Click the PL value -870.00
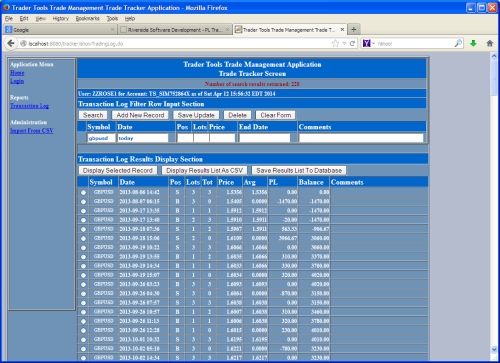Image resolution: width=500 pixels, height=363 pixels. click(x=288, y=294)
